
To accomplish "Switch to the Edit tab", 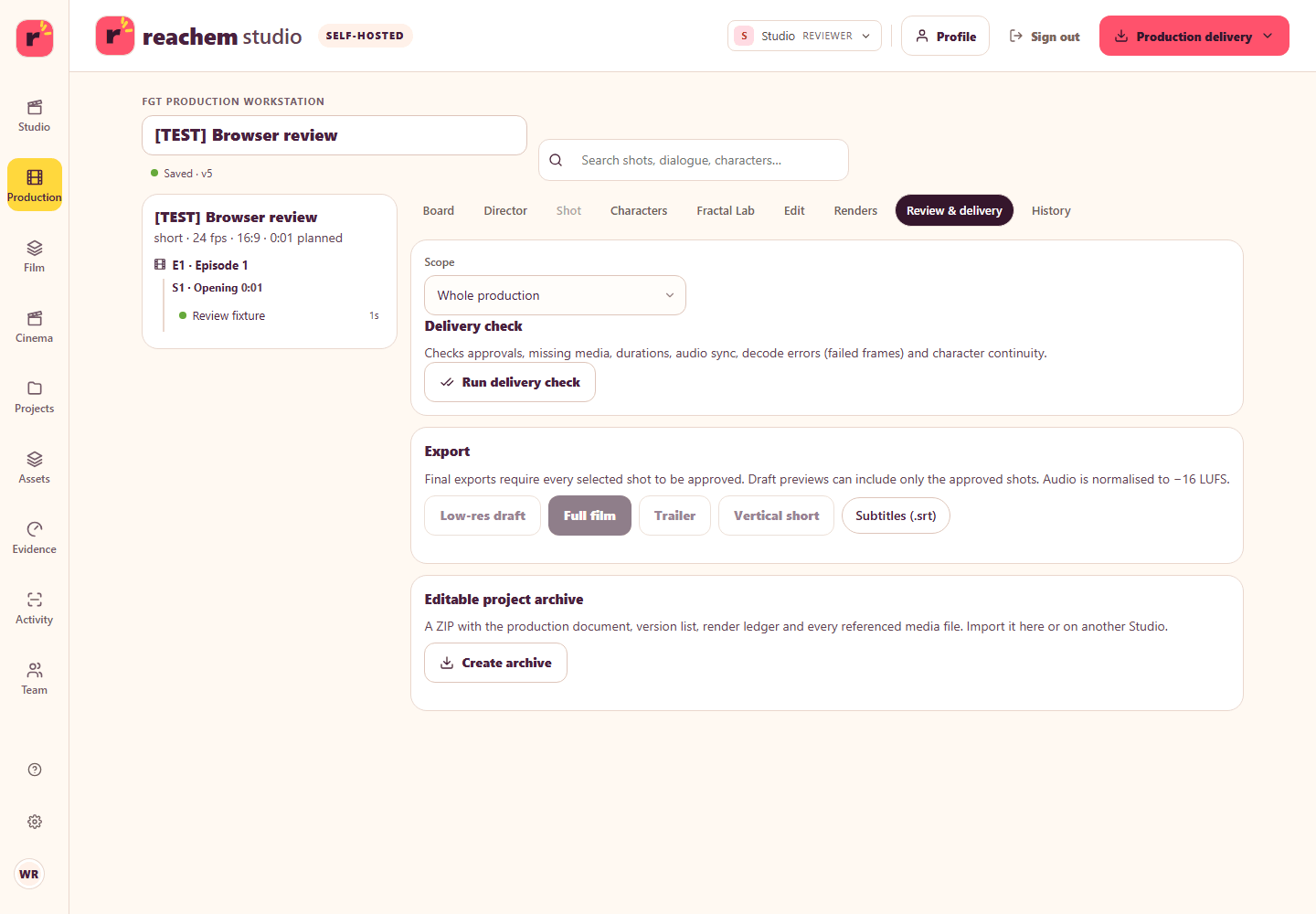I will pyautogui.click(x=794, y=210).
